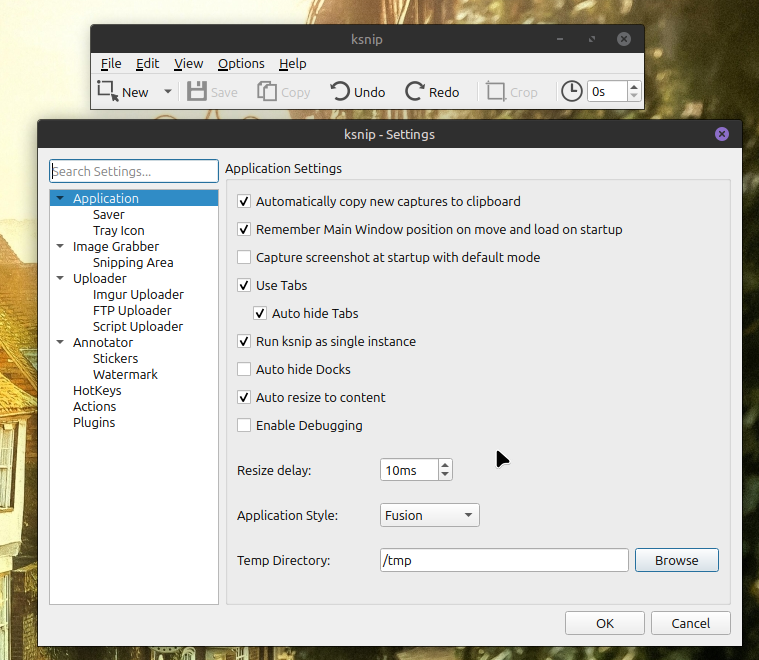Close the ksnip Settings dialog
Screen dimensions: 759x660
[x=722, y=134]
